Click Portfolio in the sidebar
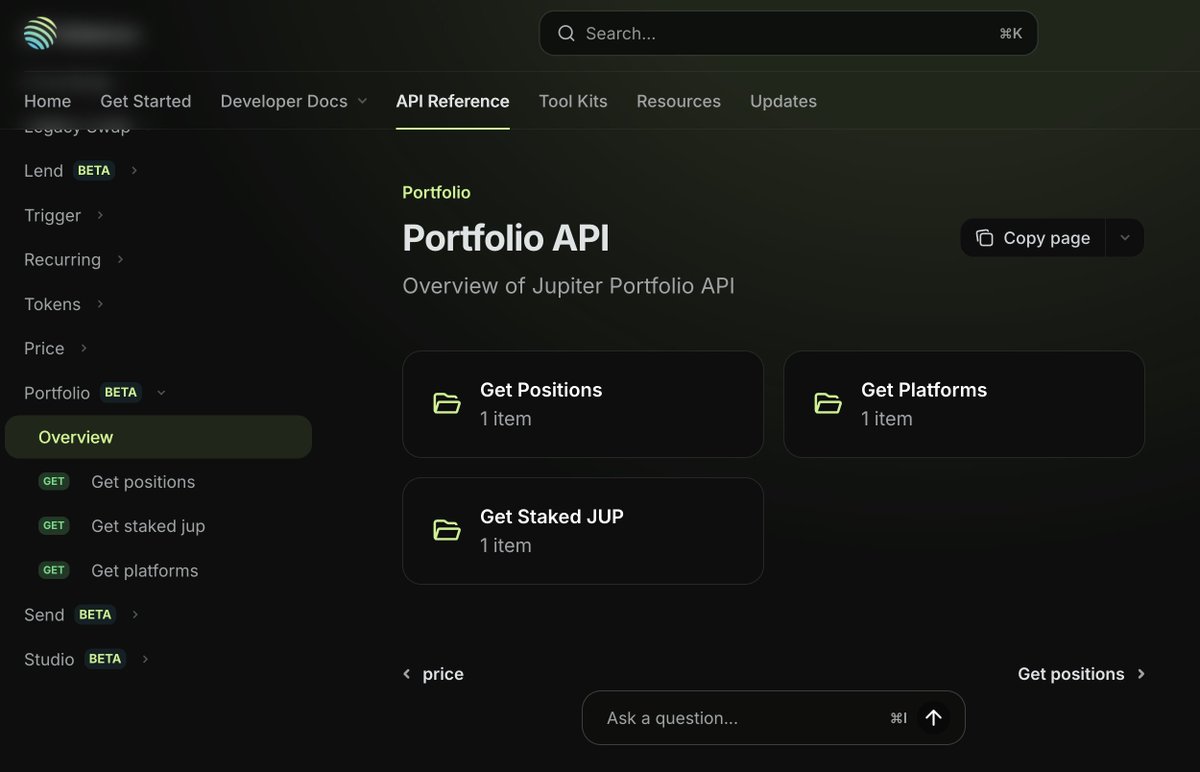The width and height of the screenshot is (1200, 772). (x=57, y=393)
